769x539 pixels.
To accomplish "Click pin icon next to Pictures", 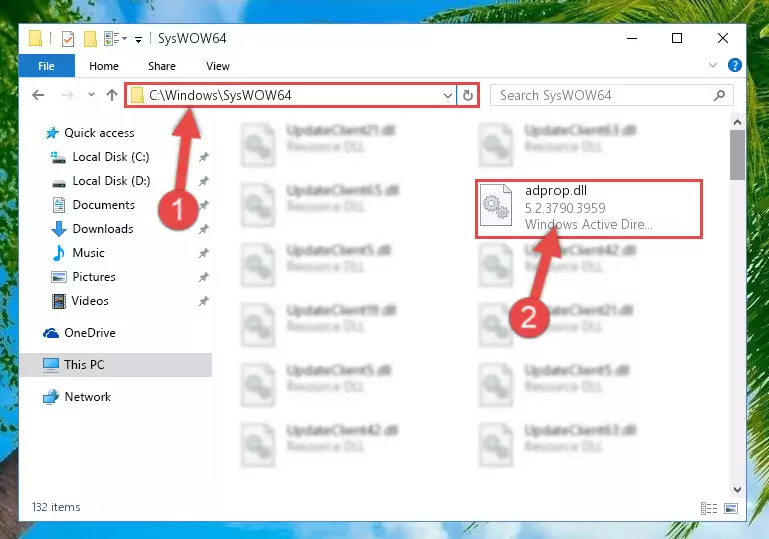I will 204,277.
